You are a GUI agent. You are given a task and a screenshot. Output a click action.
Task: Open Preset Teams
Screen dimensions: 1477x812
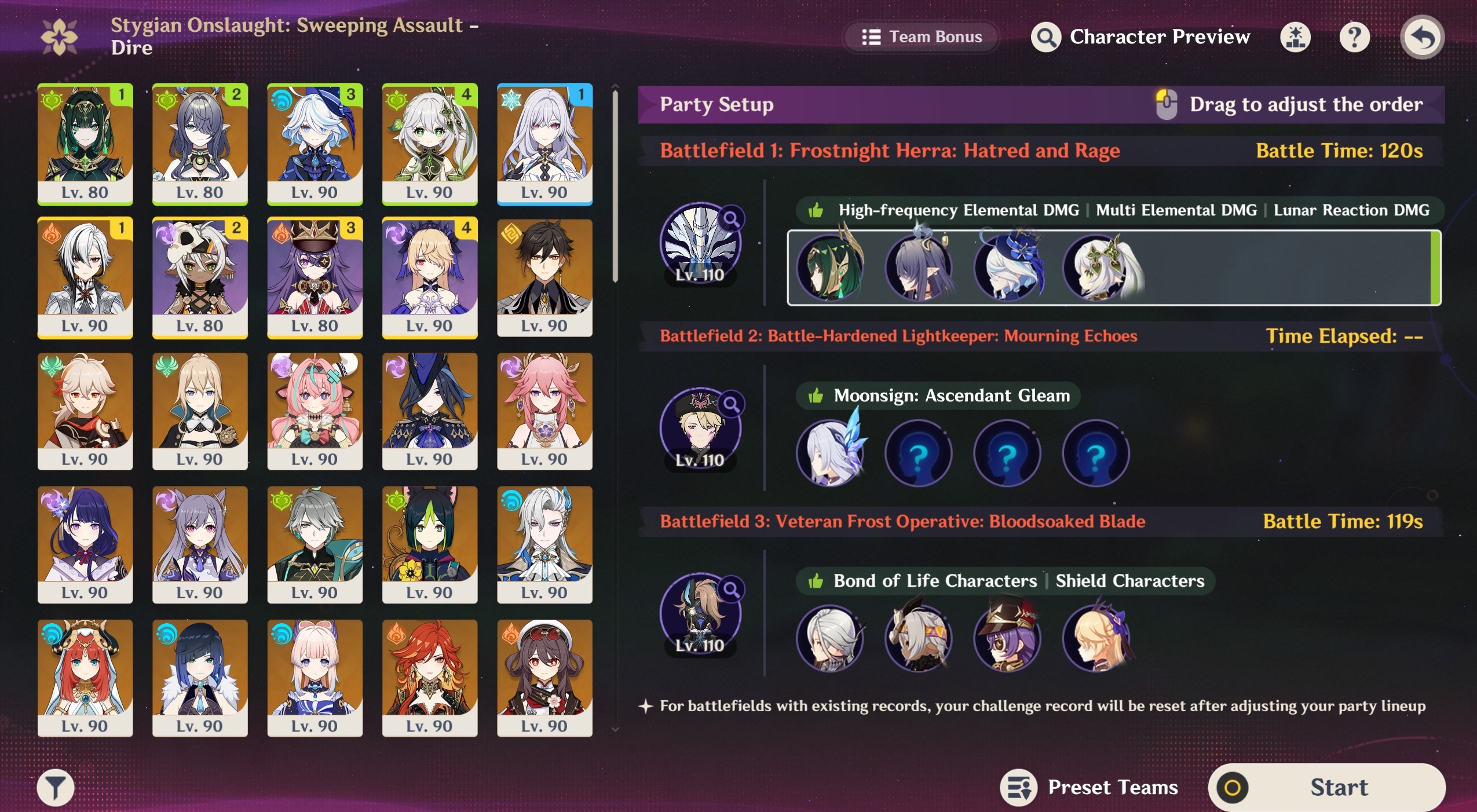(1090, 787)
